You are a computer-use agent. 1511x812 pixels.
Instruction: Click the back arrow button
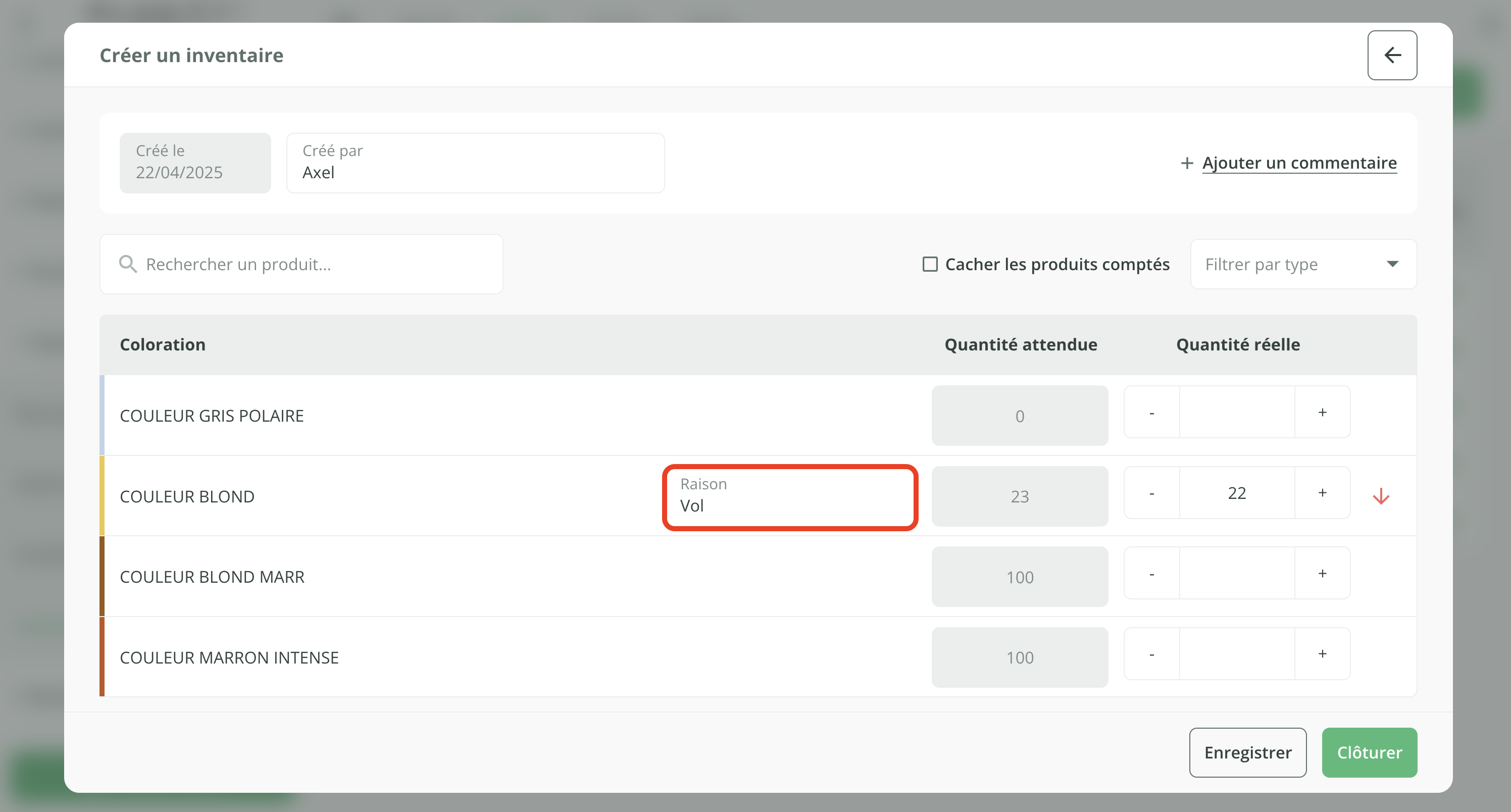[1392, 55]
